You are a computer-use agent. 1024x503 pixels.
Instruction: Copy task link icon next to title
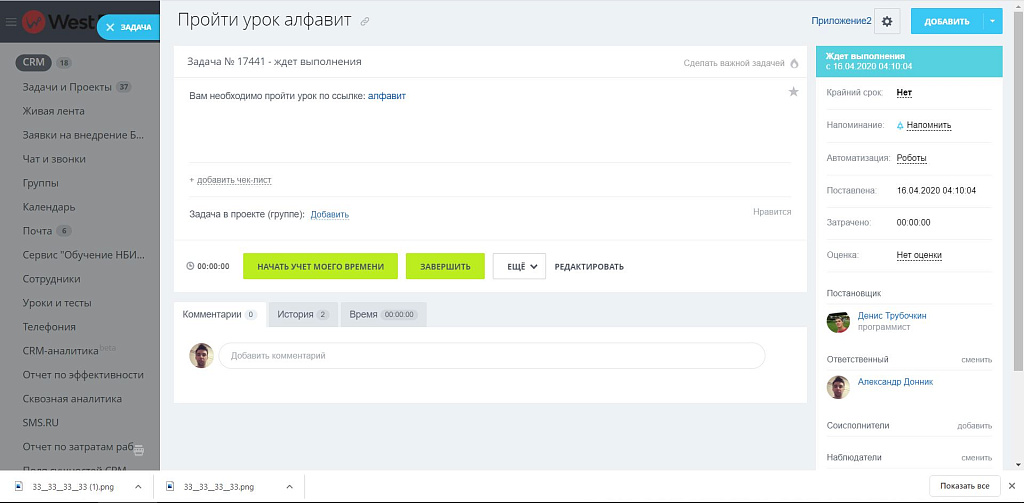365,21
